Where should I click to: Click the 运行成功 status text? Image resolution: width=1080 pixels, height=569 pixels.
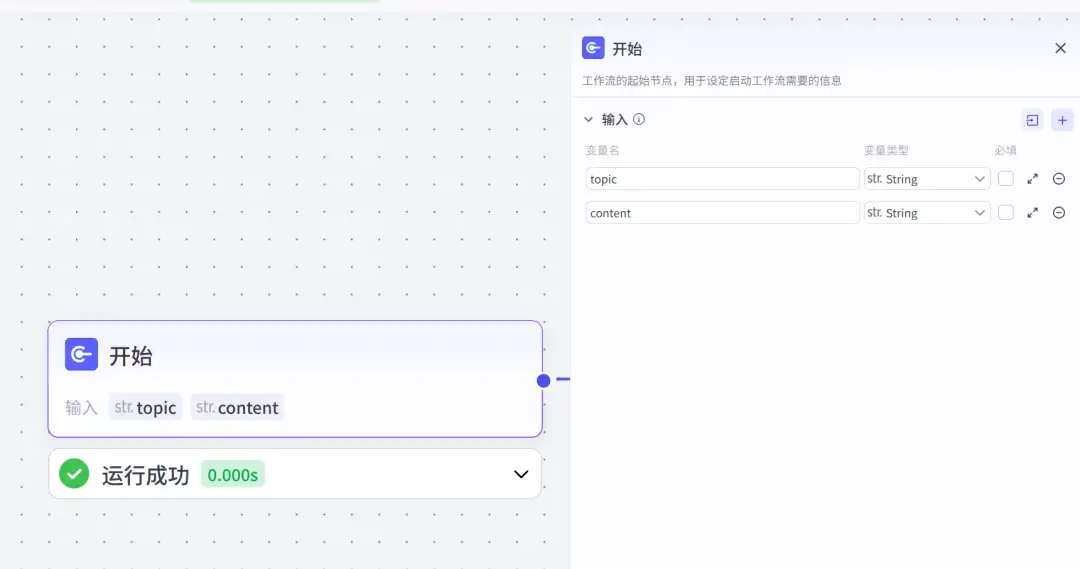[x=145, y=475]
